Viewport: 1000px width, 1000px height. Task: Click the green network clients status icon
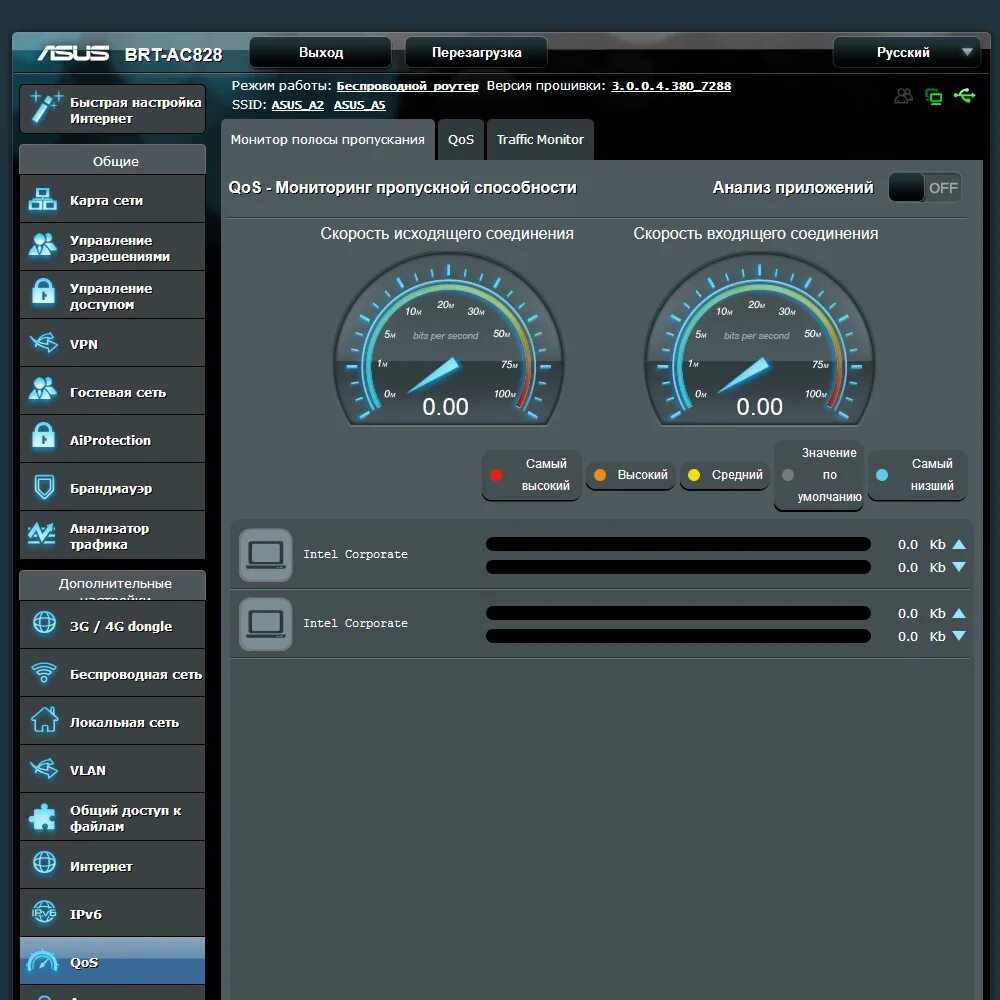pos(934,97)
